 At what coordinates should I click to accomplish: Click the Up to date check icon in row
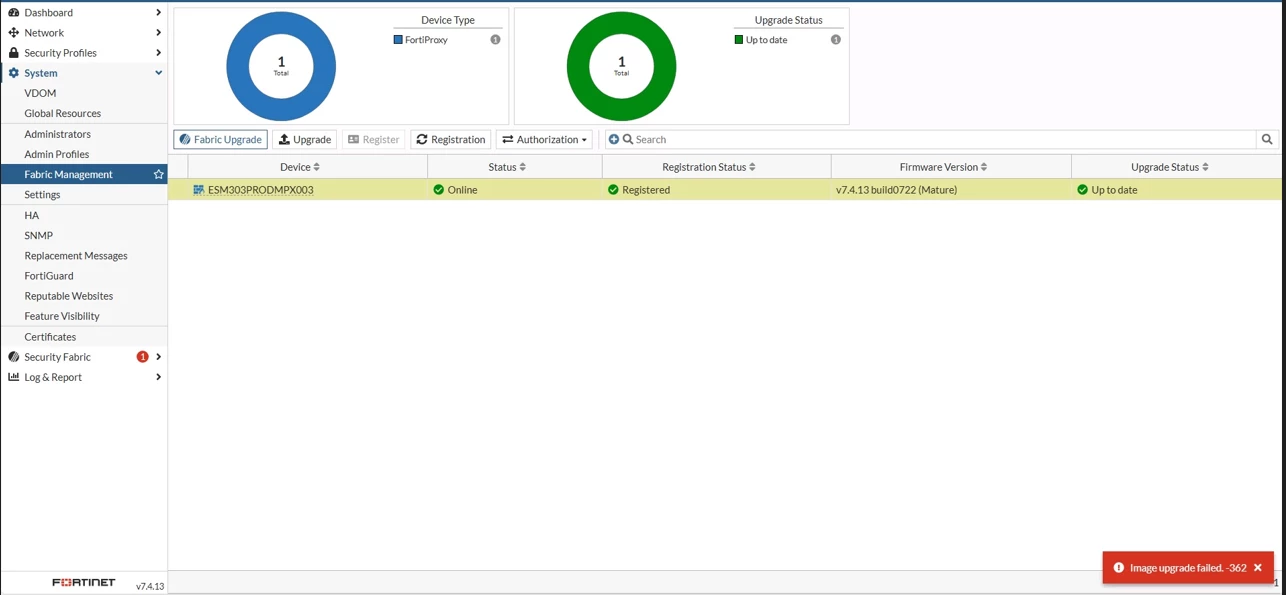coord(1082,190)
